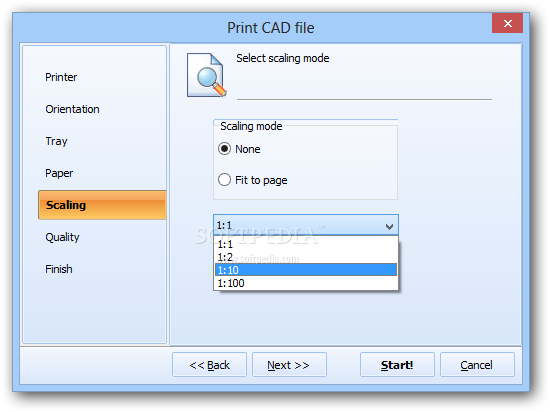Begin printing with the Start! button

[397, 365]
